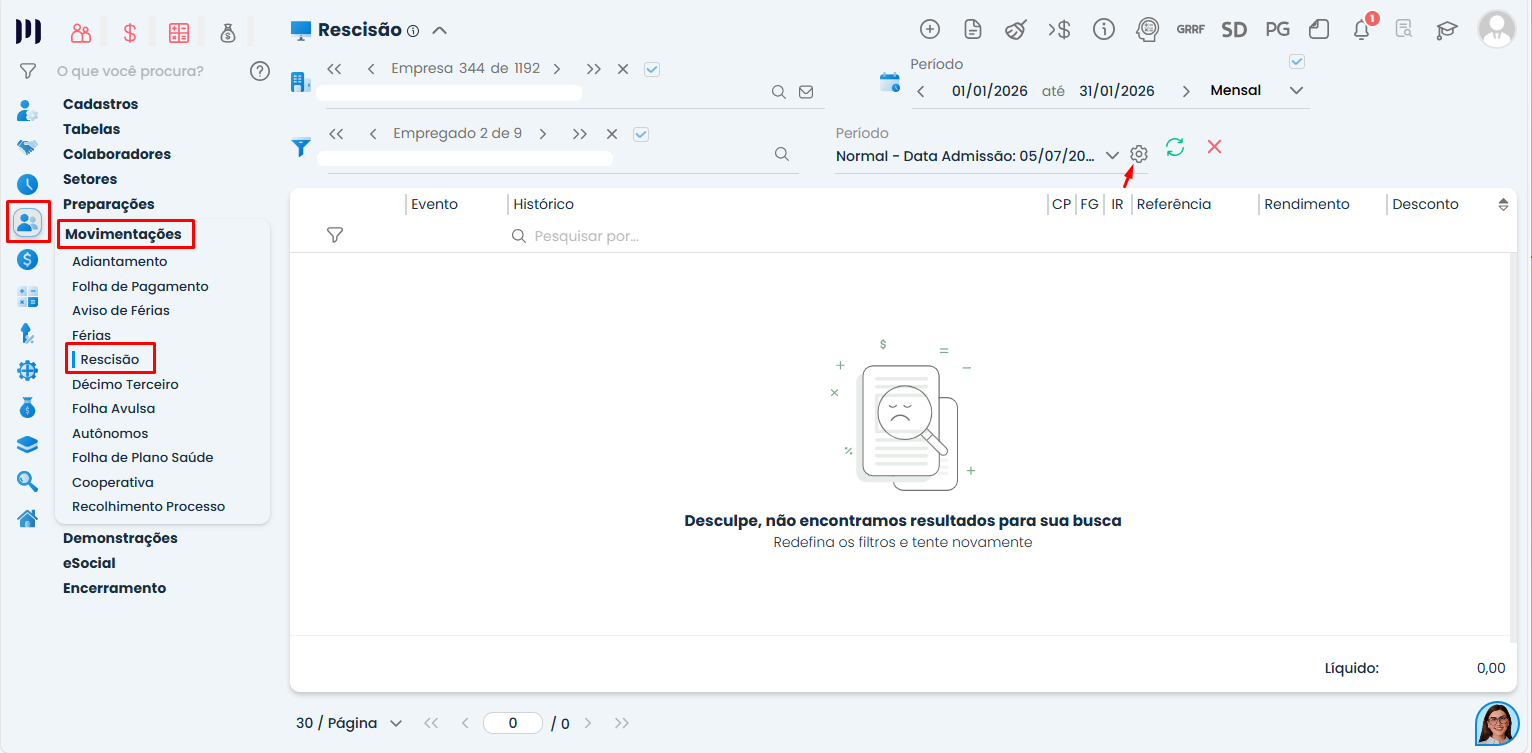Toggle the Empregado filter checkbox
Viewport: 1532px width, 753px height.
pyautogui.click(x=641, y=134)
